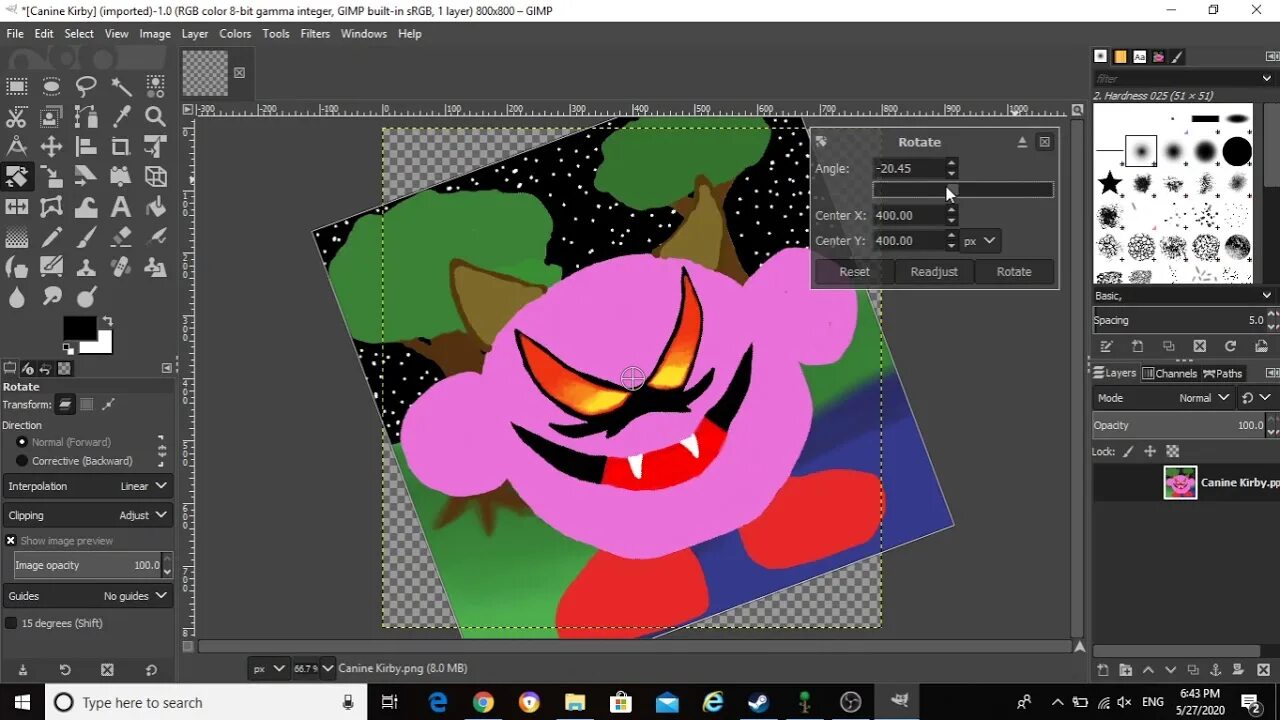
Task: Select the Canine Kirby layer thumbnail
Action: [x=1180, y=482]
